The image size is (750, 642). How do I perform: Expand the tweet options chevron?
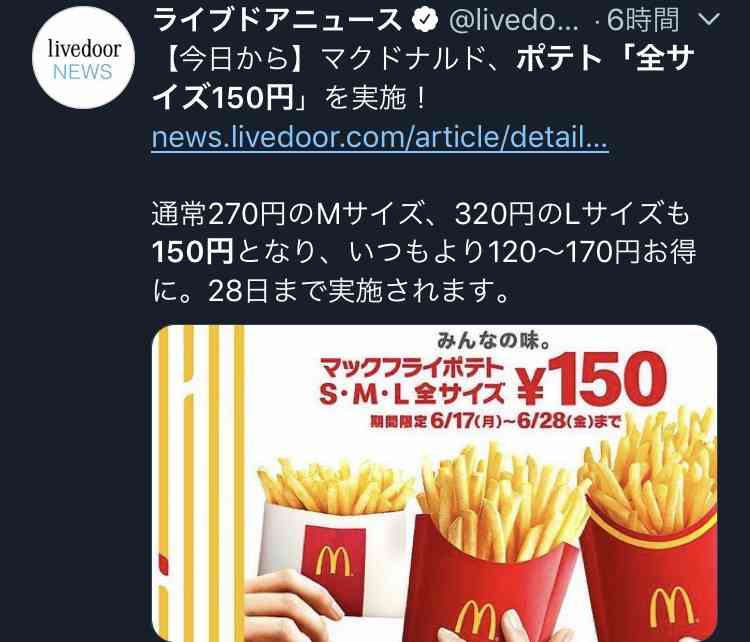click(x=709, y=19)
